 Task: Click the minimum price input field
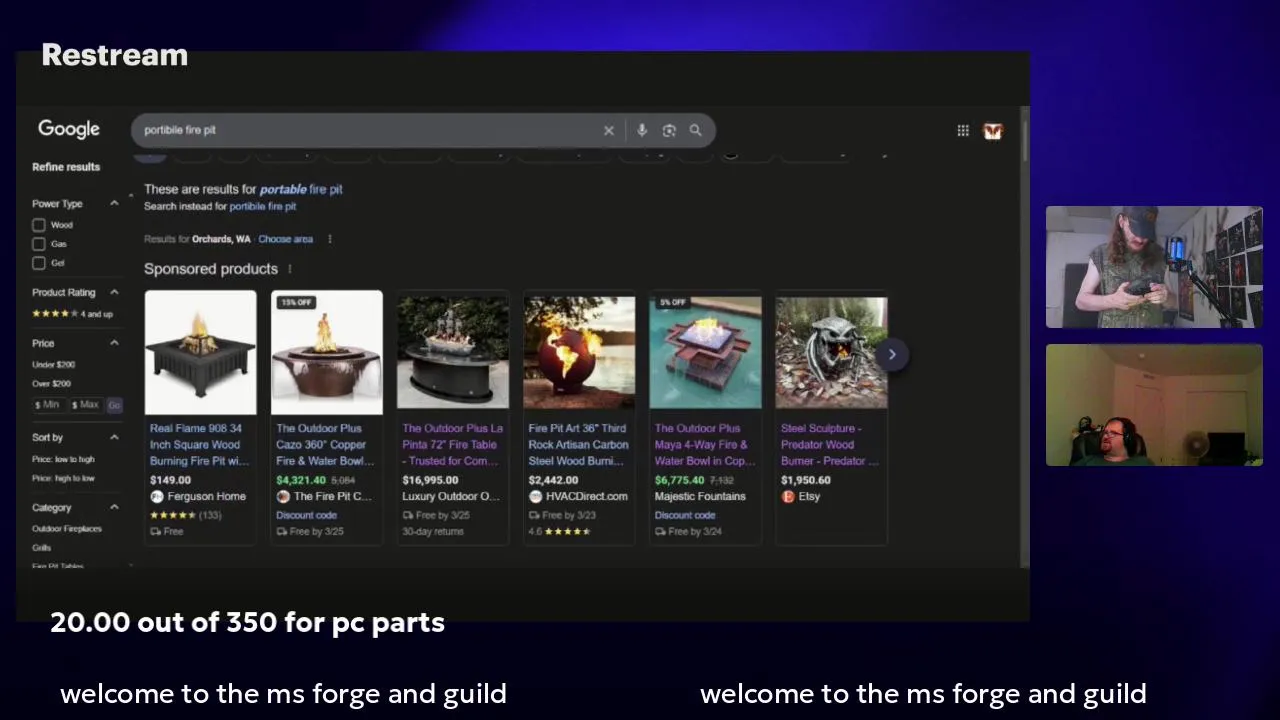48,405
